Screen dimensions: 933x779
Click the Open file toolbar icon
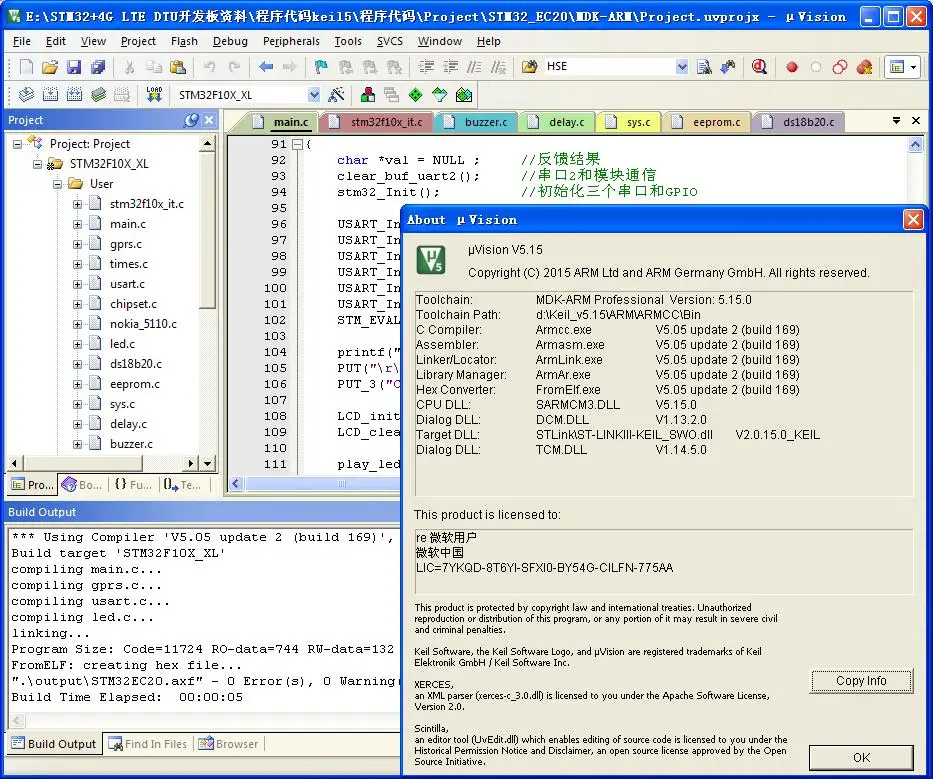[50, 67]
